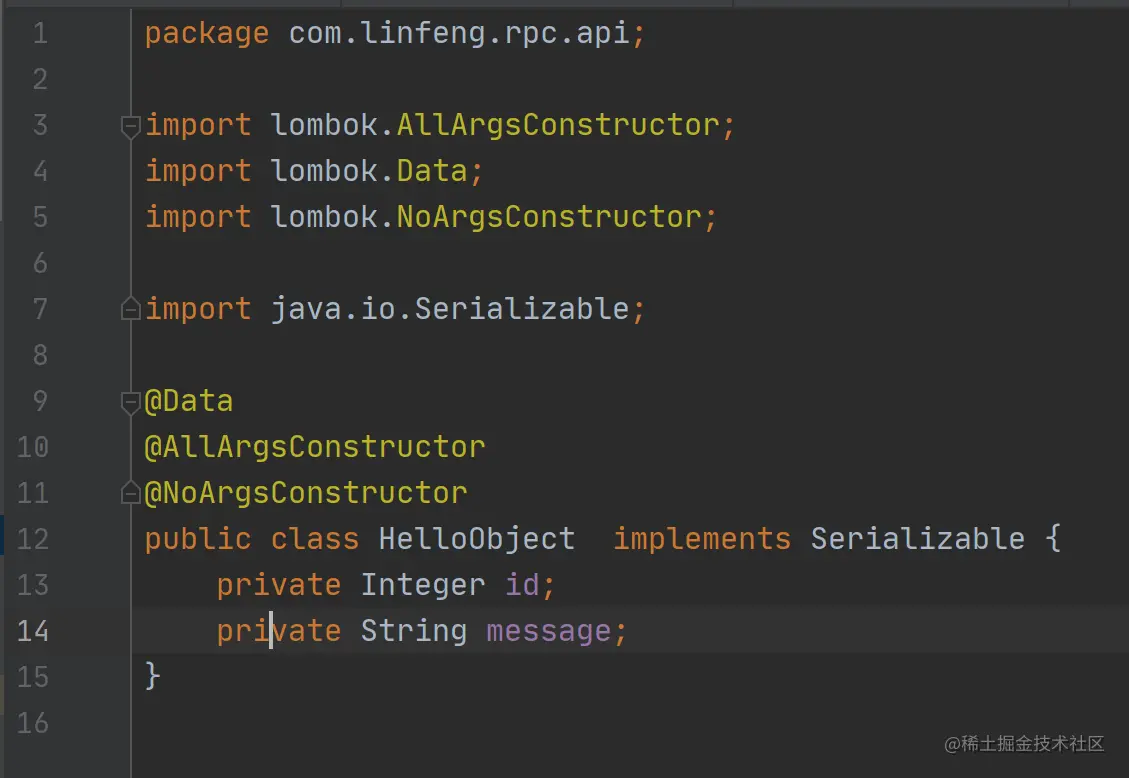Viewport: 1129px width, 778px height.
Task: Click the Integer type on line 13
Action: coord(422,585)
